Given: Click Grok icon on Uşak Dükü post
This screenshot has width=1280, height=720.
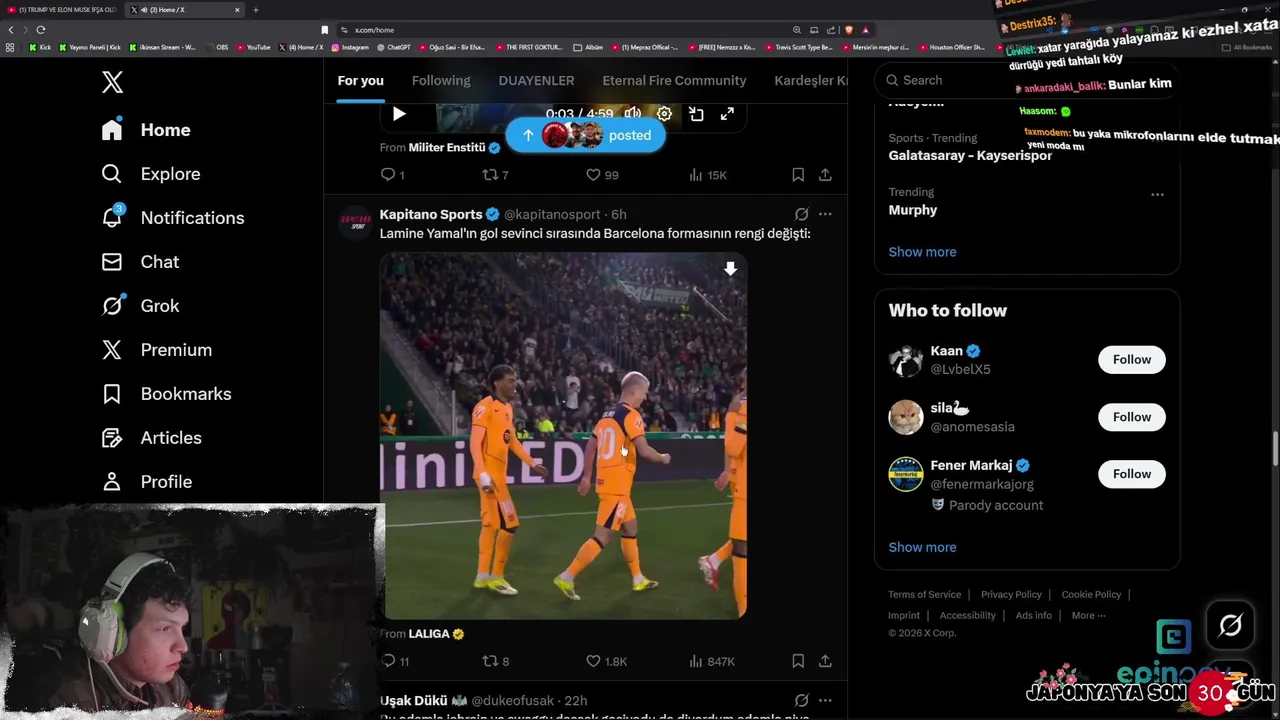Looking at the screenshot, I should click(x=801, y=701).
